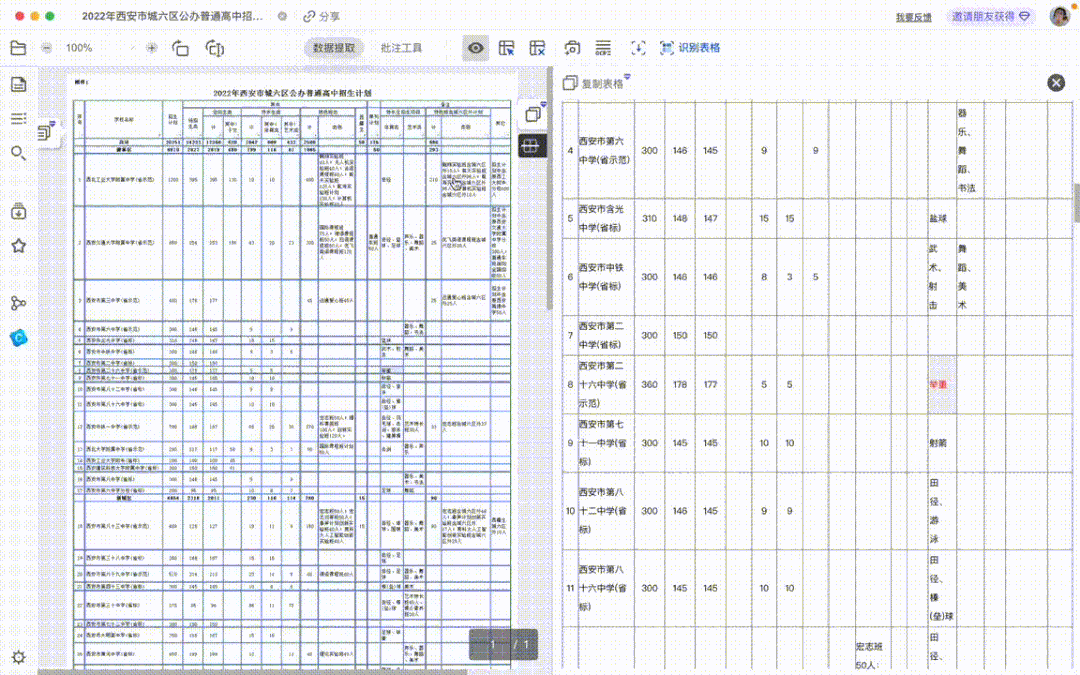Click the flip/rotate document icon
This screenshot has height=675, width=1080.
(x=215, y=48)
